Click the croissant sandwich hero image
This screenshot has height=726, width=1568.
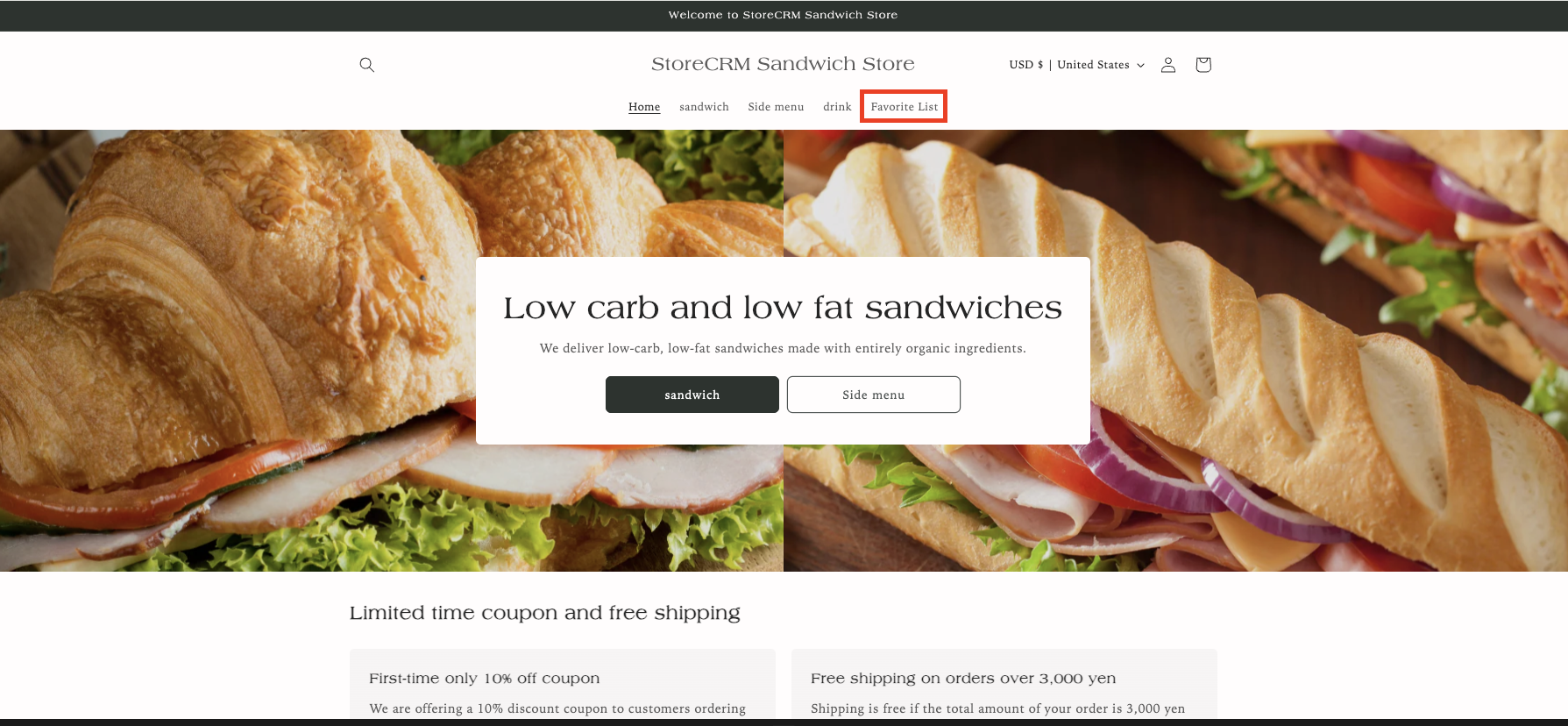(237, 351)
